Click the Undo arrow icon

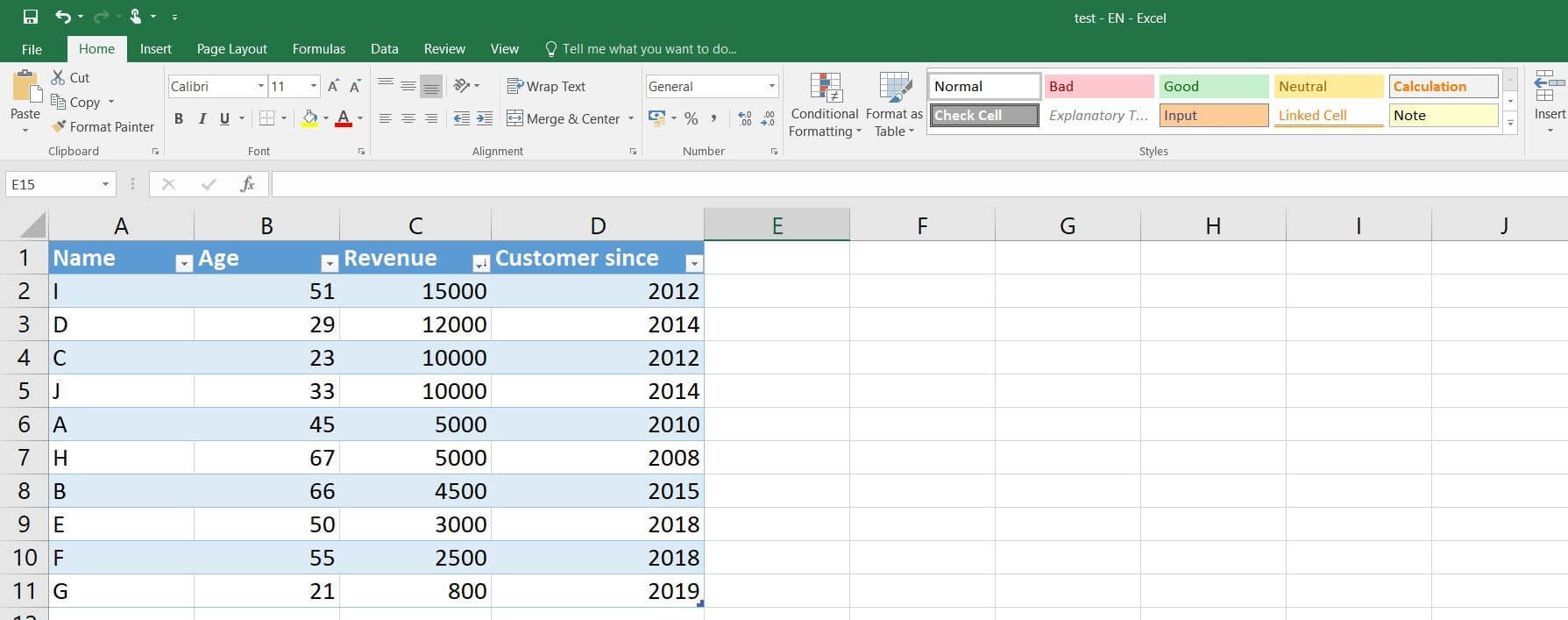(62, 17)
